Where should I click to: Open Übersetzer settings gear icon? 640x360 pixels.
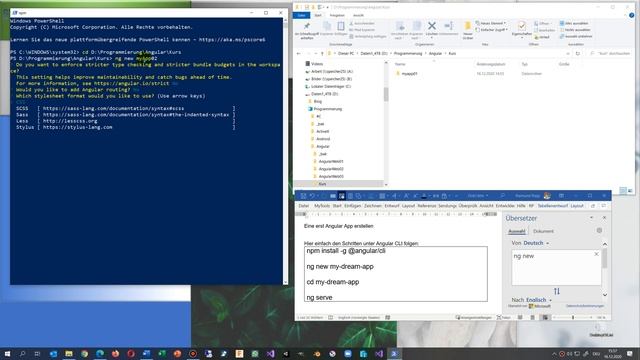click(x=599, y=231)
